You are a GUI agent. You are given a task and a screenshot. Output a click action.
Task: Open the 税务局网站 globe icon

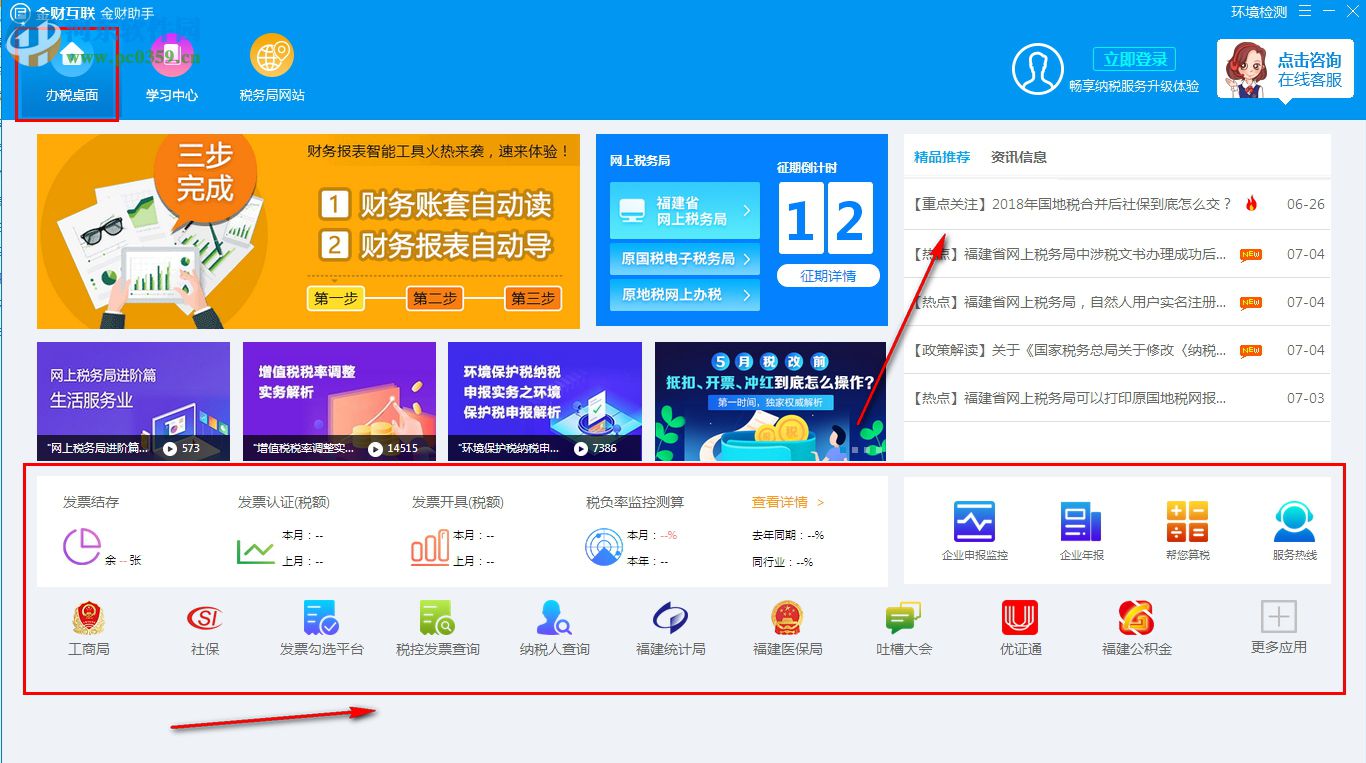click(x=272, y=56)
